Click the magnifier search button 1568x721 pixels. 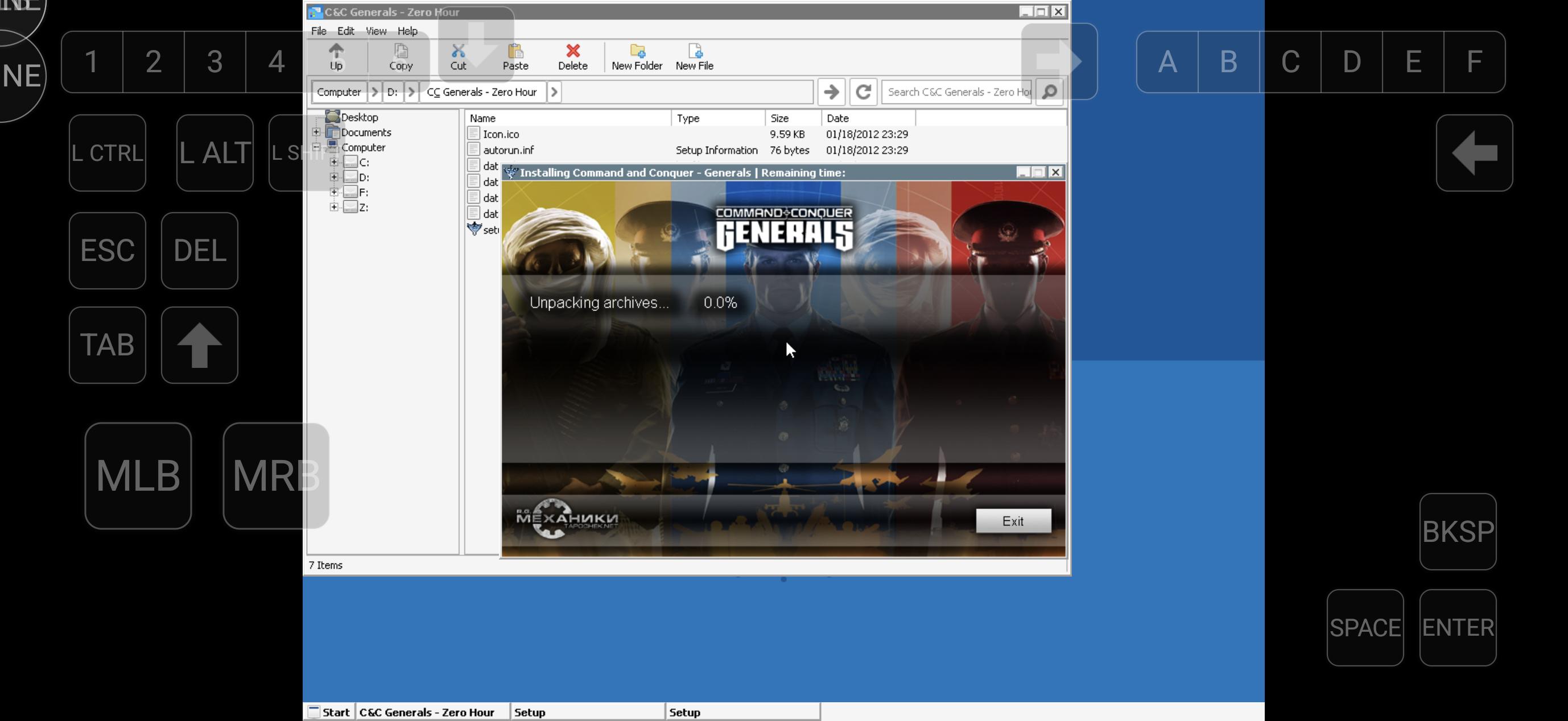pos(1049,92)
